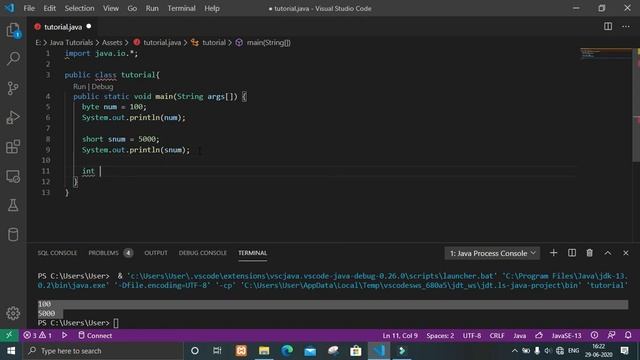Image resolution: width=640 pixels, height=360 pixels.
Task: Click Debug code lens above main
Action: (x=102, y=87)
